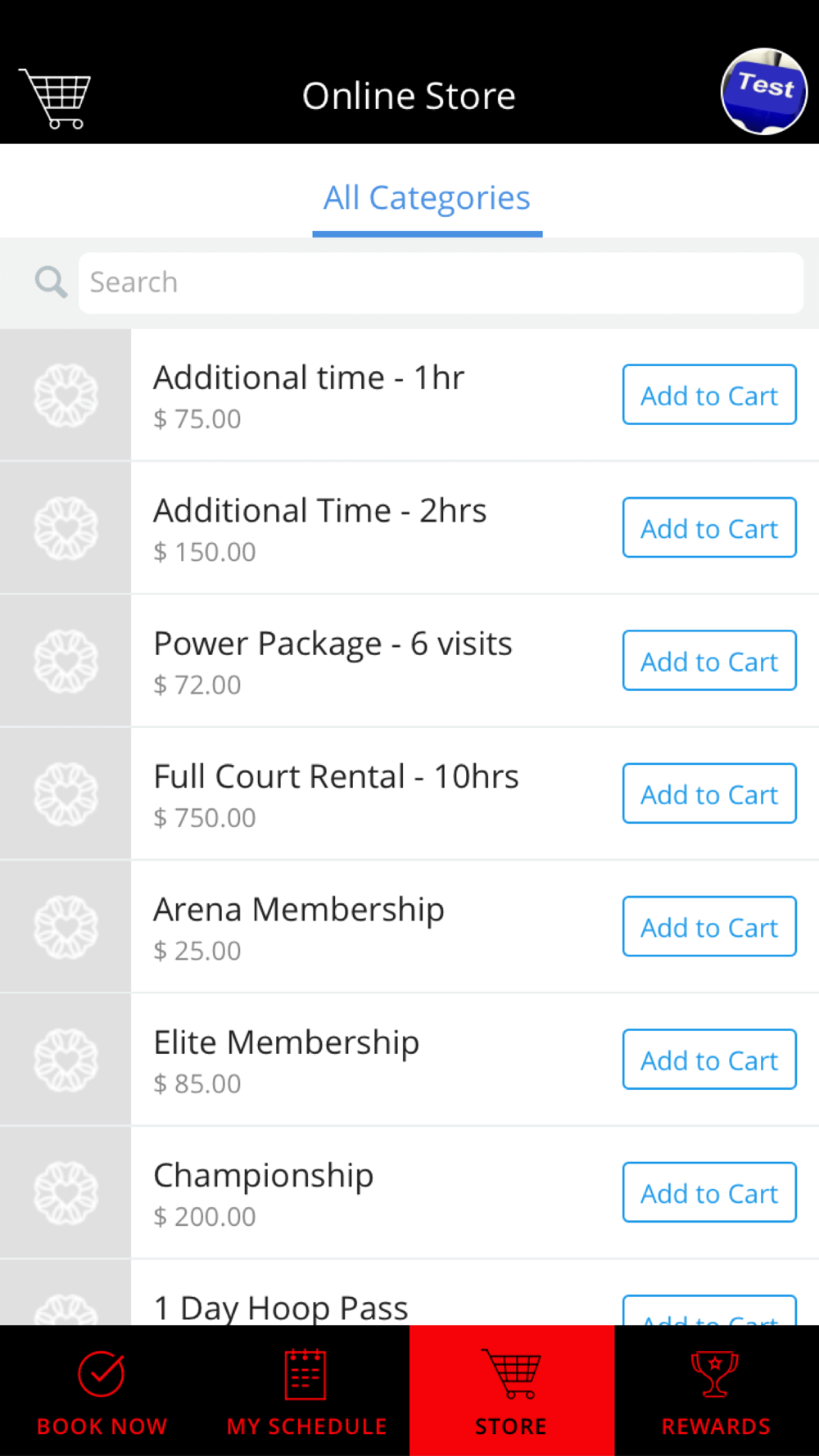819x1456 pixels.
Task: Open the 1 Day Hoop Pass item
Action: 409,1293
